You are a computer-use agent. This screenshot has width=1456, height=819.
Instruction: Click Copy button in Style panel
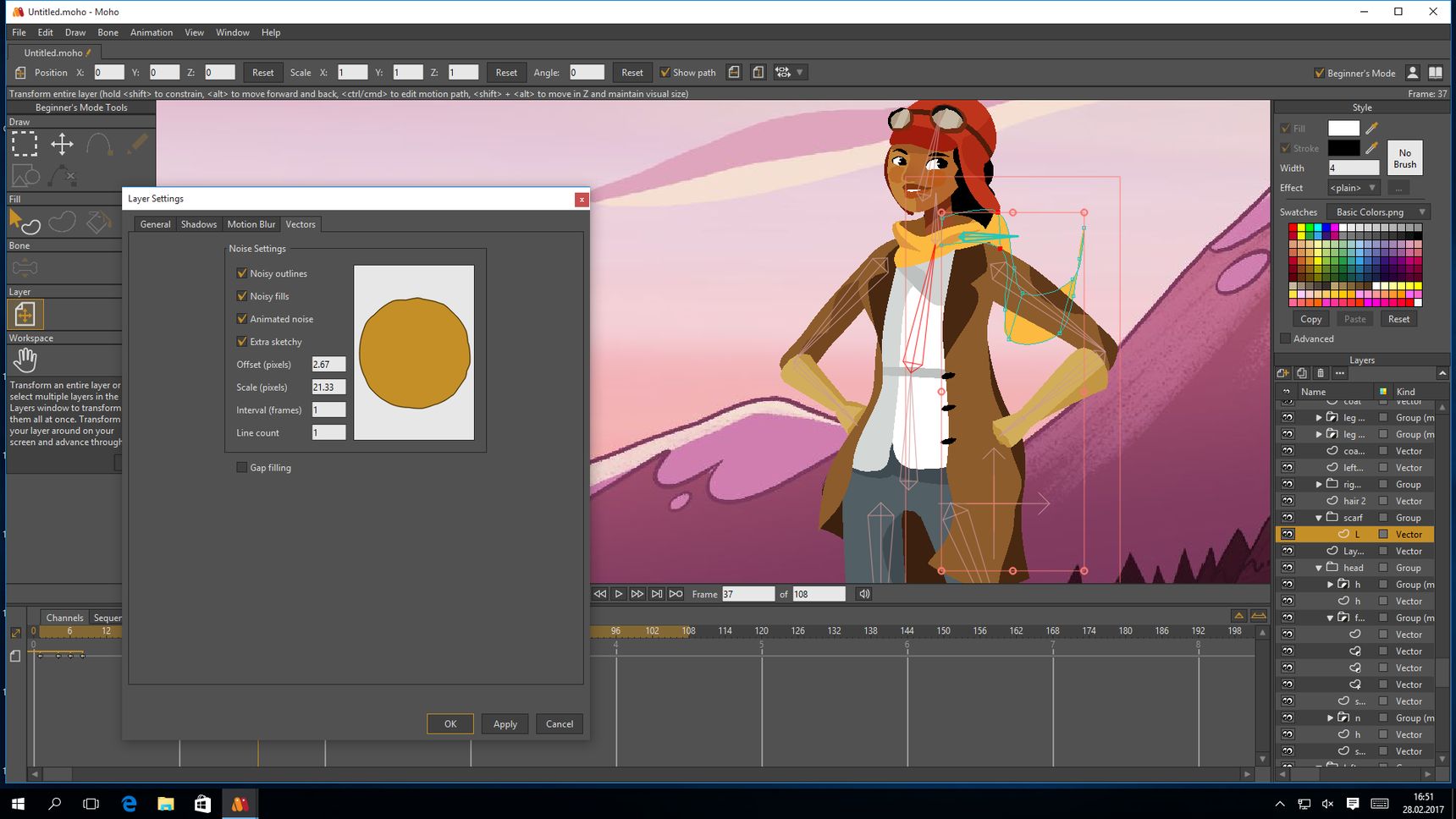(1311, 319)
